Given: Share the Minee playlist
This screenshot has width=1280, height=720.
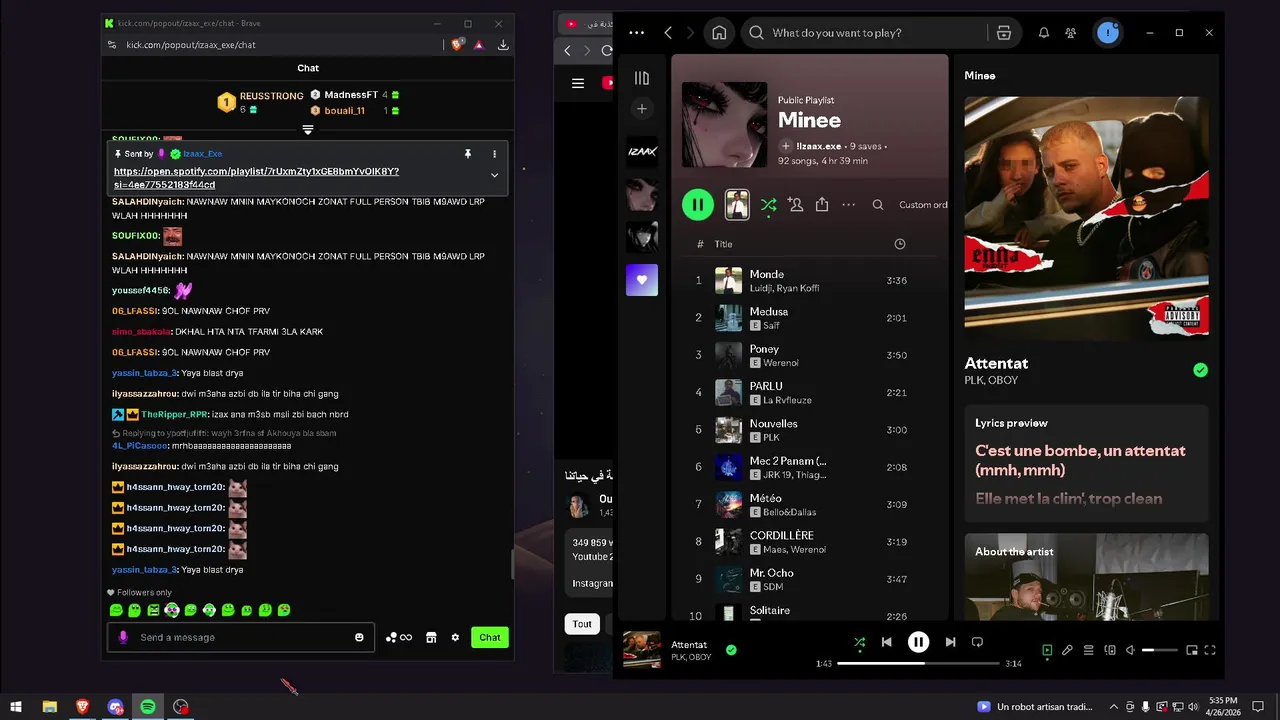Looking at the screenshot, I should [822, 205].
